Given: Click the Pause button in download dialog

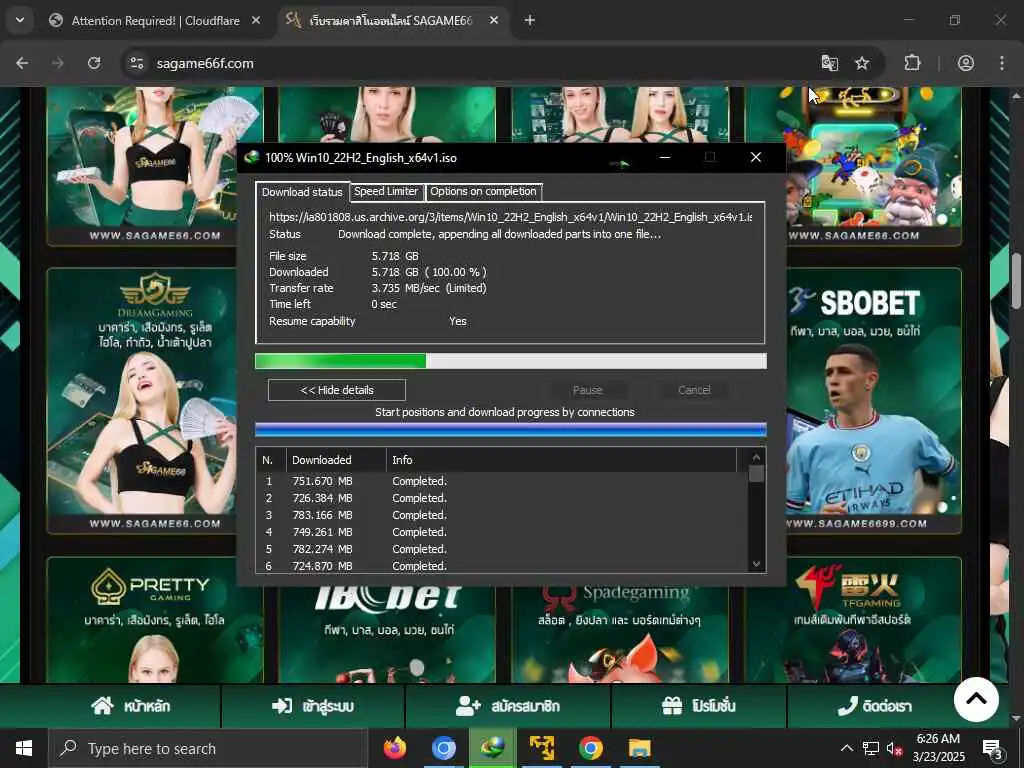Looking at the screenshot, I should click(x=587, y=390).
